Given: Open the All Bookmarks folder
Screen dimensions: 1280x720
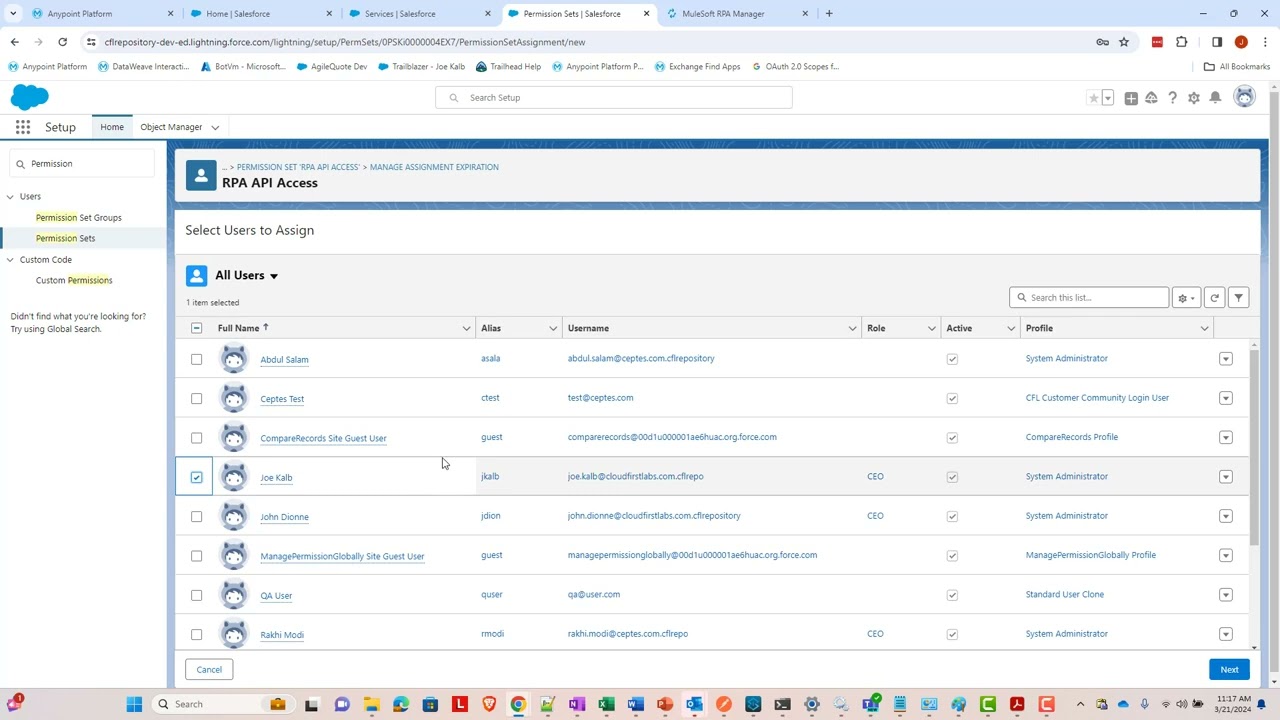Looking at the screenshot, I should [x=1237, y=66].
